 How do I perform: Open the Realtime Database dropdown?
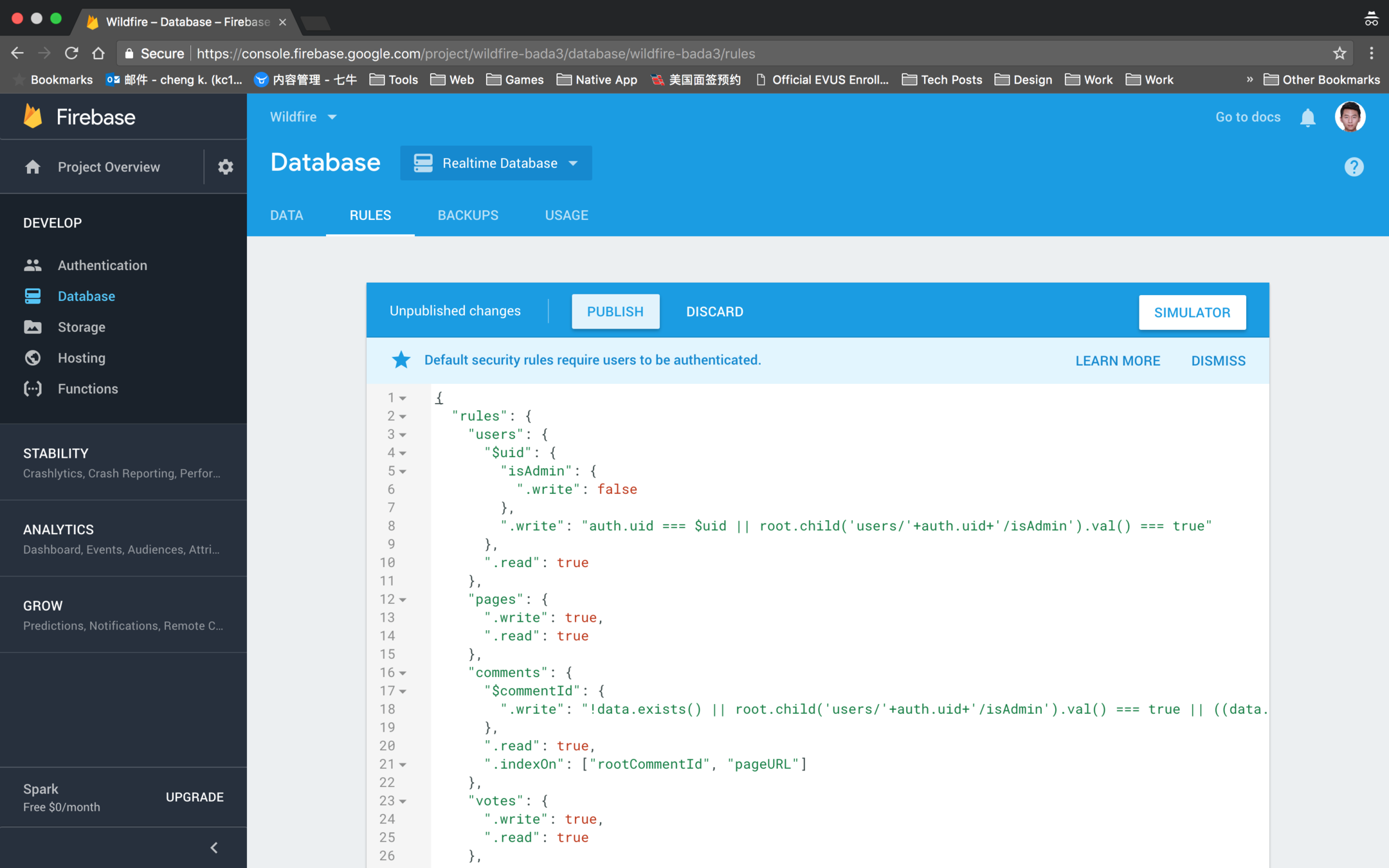pyautogui.click(x=496, y=163)
